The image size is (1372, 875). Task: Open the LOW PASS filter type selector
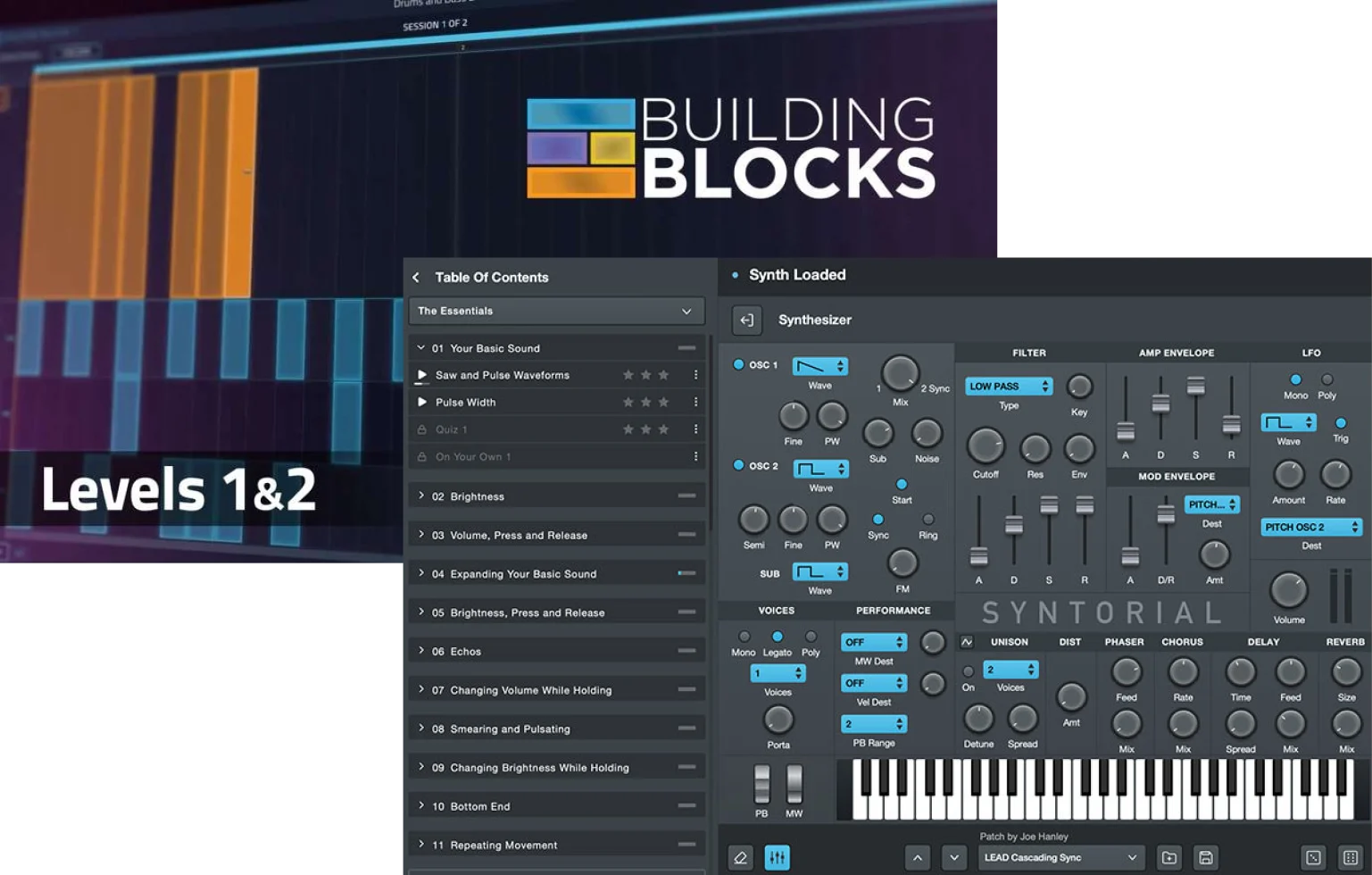click(x=1007, y=386)
